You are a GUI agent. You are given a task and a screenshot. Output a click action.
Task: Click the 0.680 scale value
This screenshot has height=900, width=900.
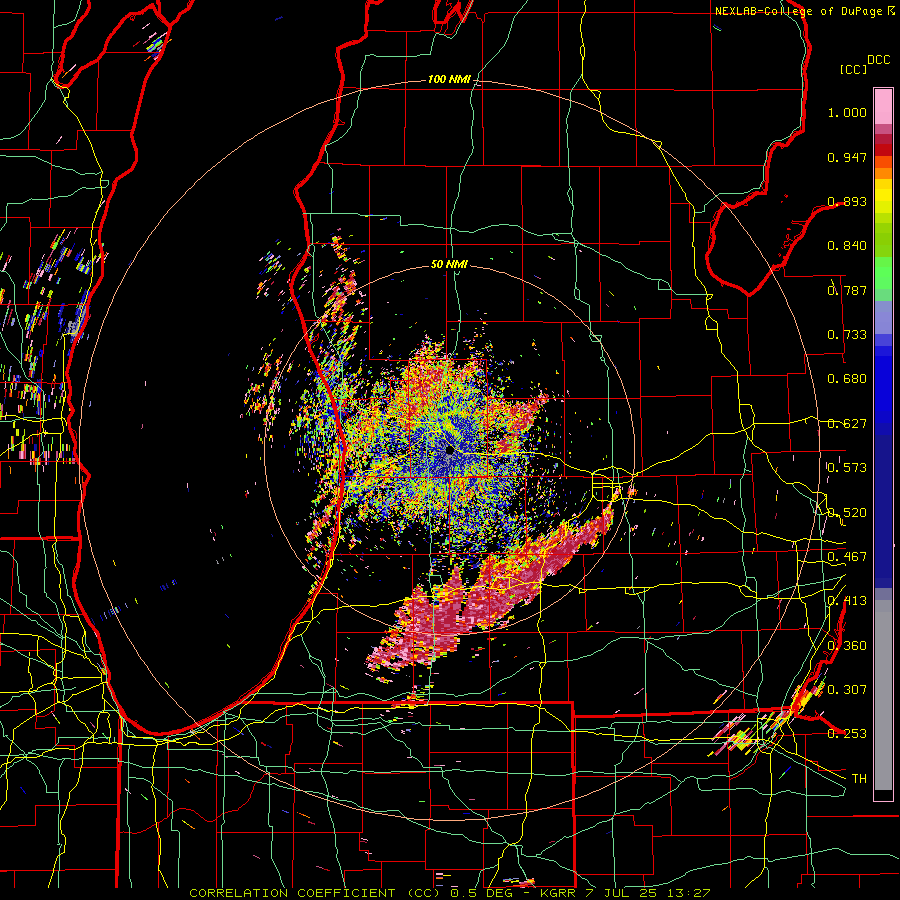click(x=847, y=379)
